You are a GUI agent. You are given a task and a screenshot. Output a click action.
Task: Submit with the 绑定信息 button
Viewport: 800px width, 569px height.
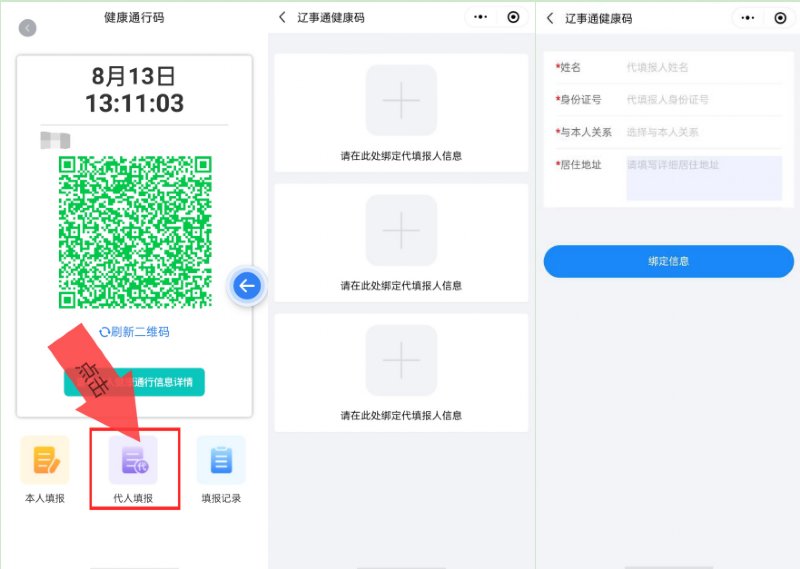tap(668, 261)
